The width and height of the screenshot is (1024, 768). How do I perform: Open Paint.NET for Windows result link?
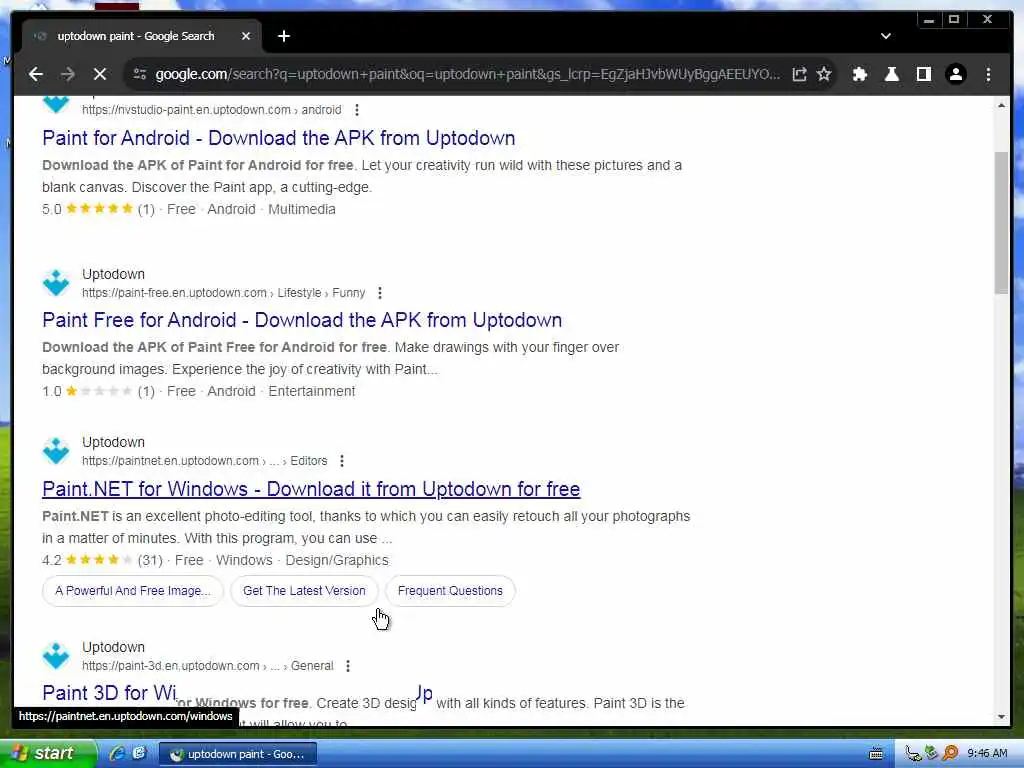[x=312, y=489]
